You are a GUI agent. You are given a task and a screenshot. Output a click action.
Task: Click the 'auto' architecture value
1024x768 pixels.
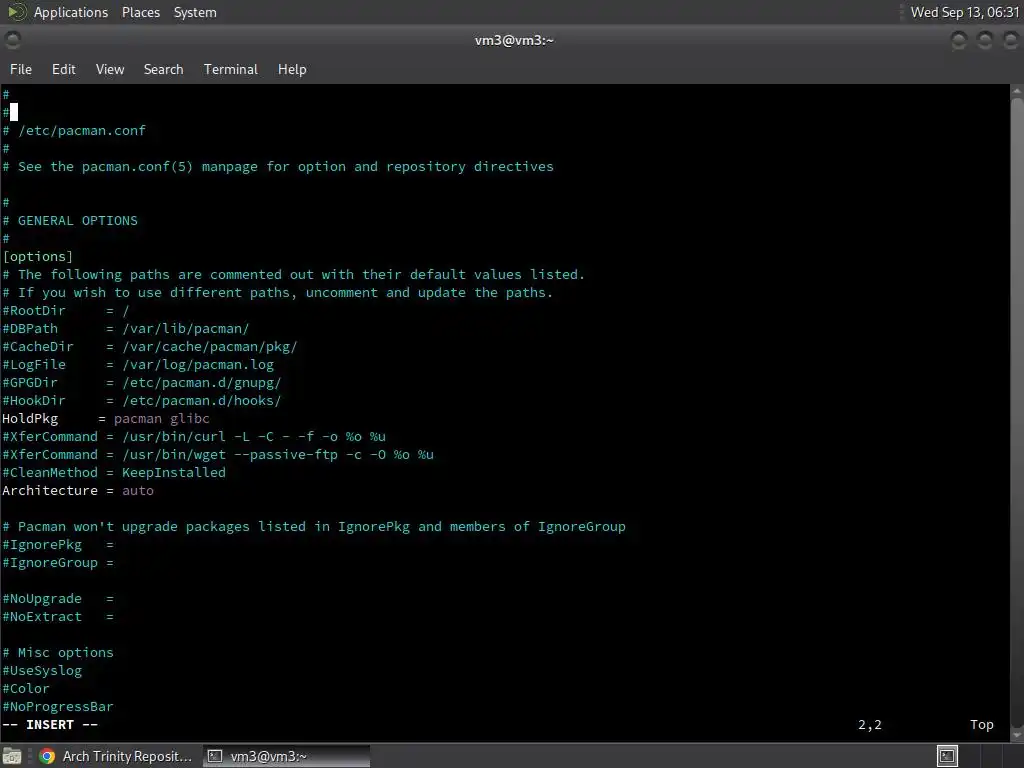138,490
